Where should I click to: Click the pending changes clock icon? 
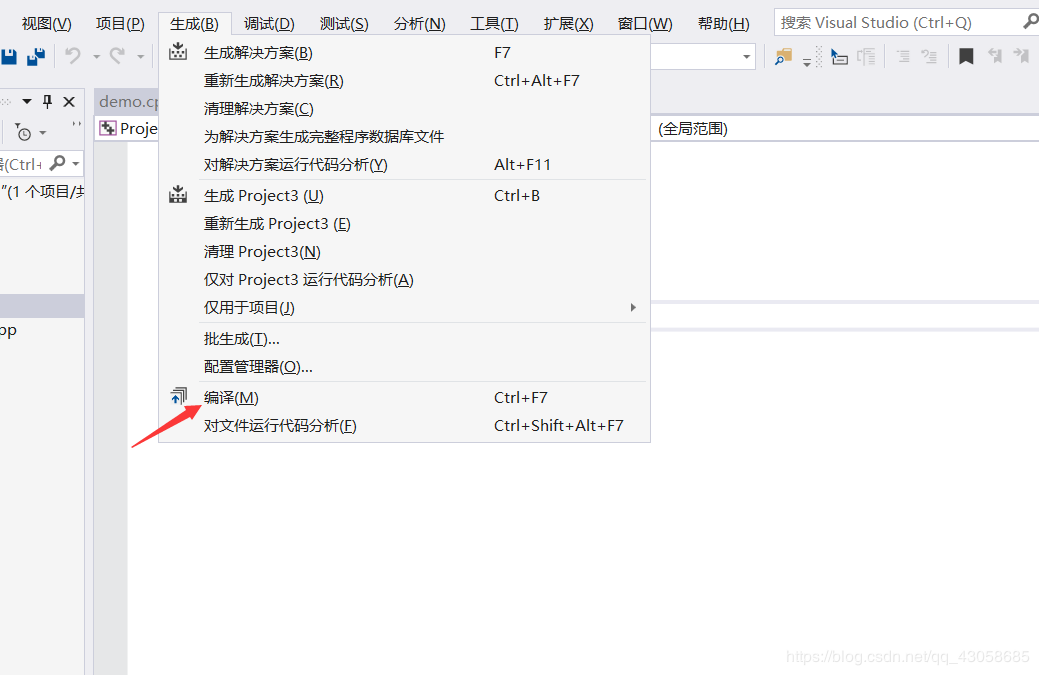24,133
